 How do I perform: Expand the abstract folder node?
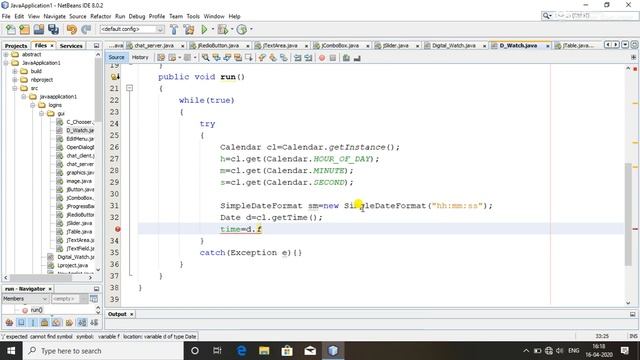pyautogui.click(x=6, y=54)
